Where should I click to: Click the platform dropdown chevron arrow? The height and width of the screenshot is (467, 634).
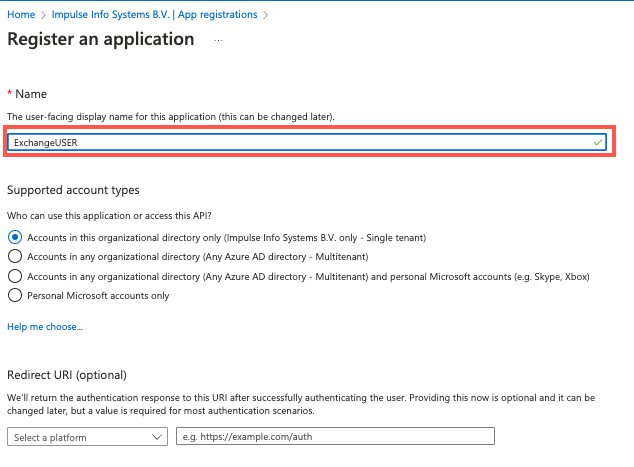(156, 437)
